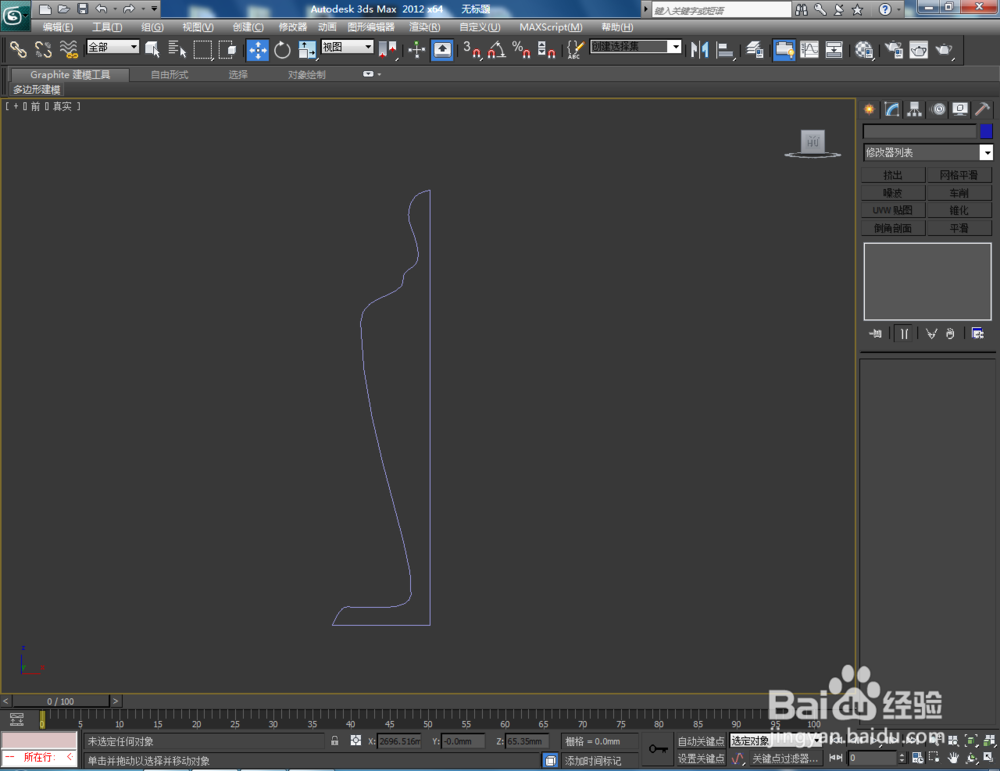1000x771 pixels.
Task: Click the 倒角剖面 modifier button
Action: pos(893,228)
